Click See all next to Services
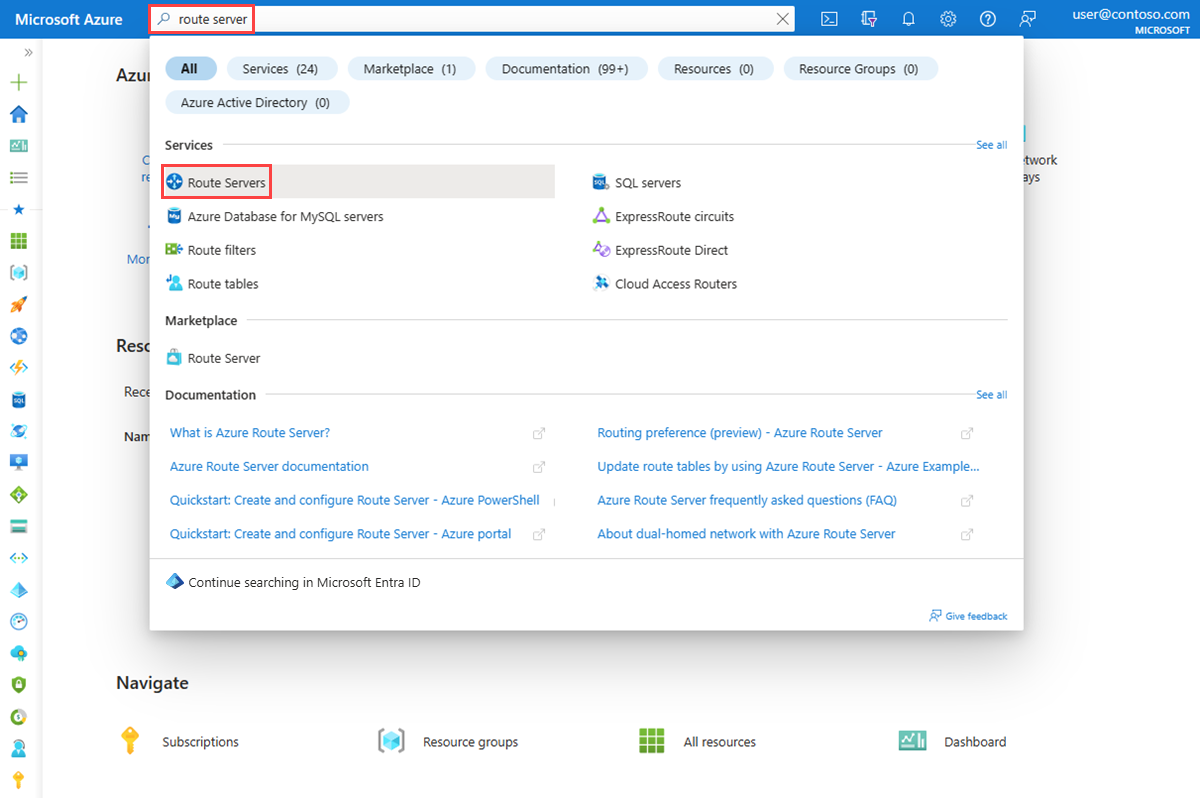 pos(991,145)
